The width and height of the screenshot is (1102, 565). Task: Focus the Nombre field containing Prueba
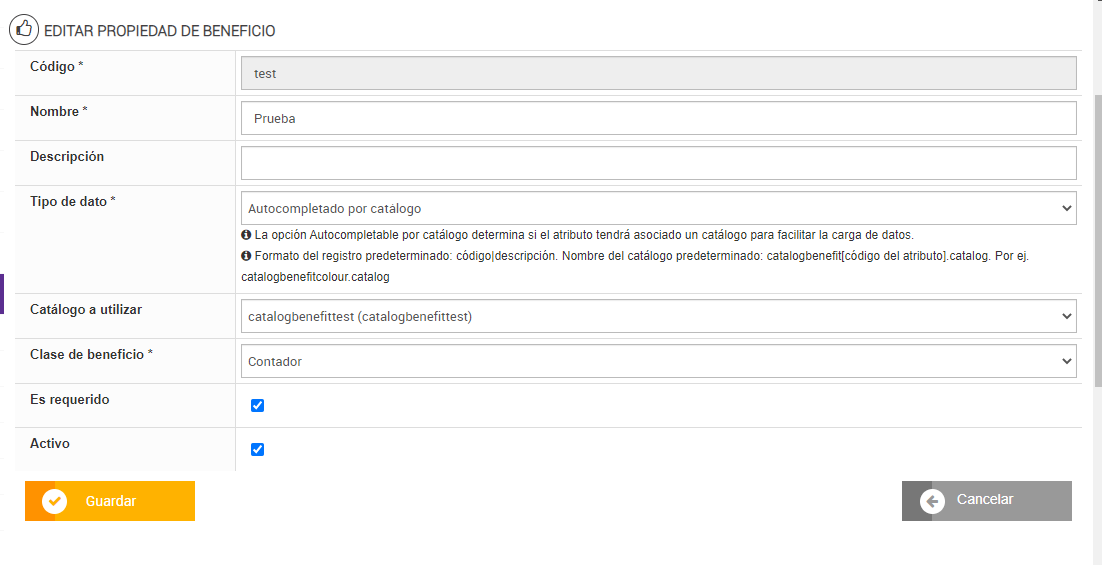point(658,118)
